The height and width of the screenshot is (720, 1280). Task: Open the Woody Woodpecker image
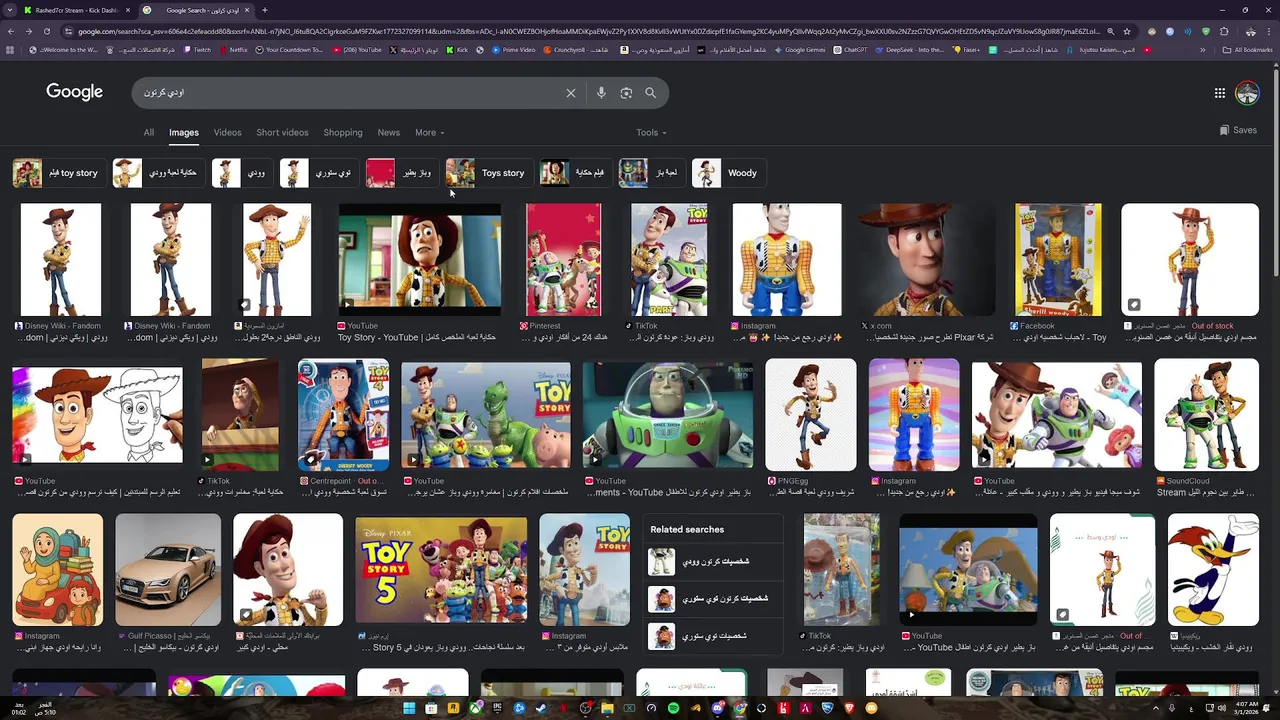(x=1213, y=570)
